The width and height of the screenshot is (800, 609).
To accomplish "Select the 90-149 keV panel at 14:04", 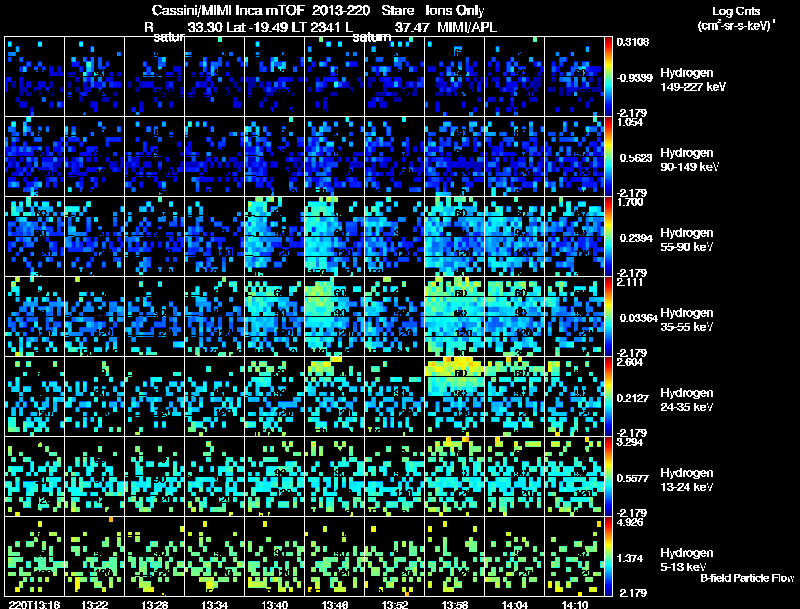I will click(x=514, y=157).
